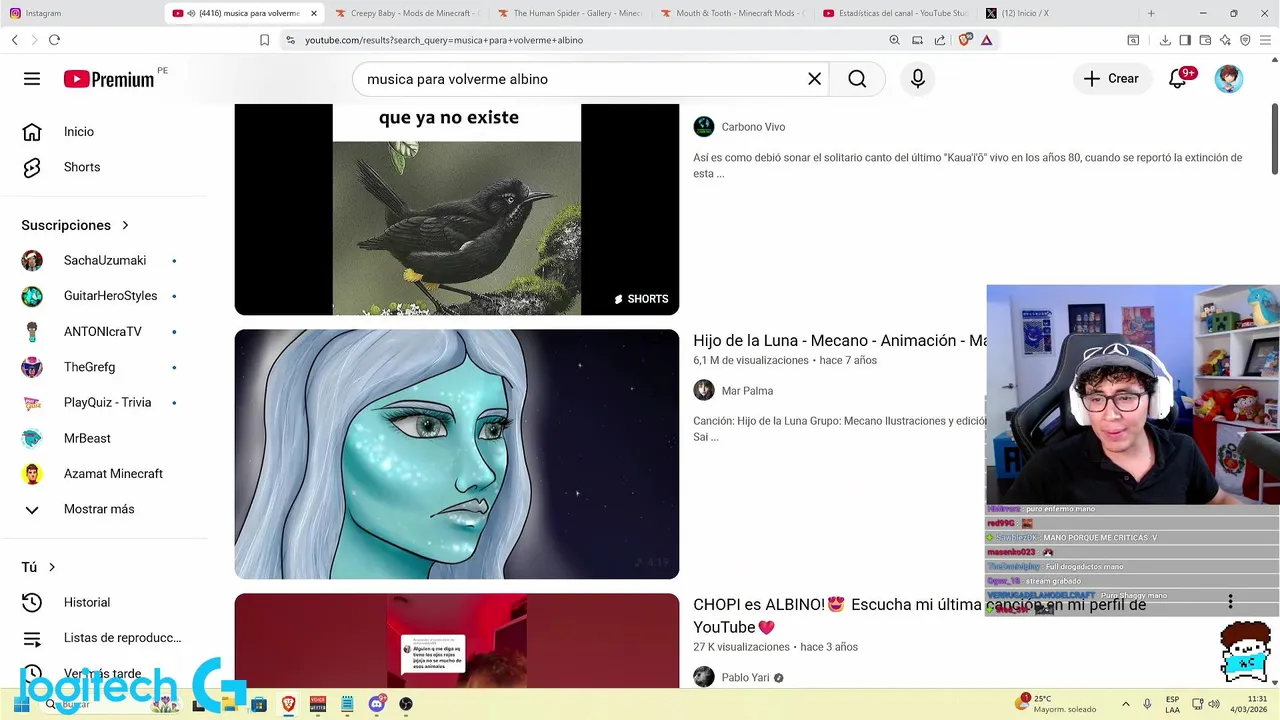The image size is (1280, 720).
Task: Click the Crear button
Action: (x=1111, y=79)
